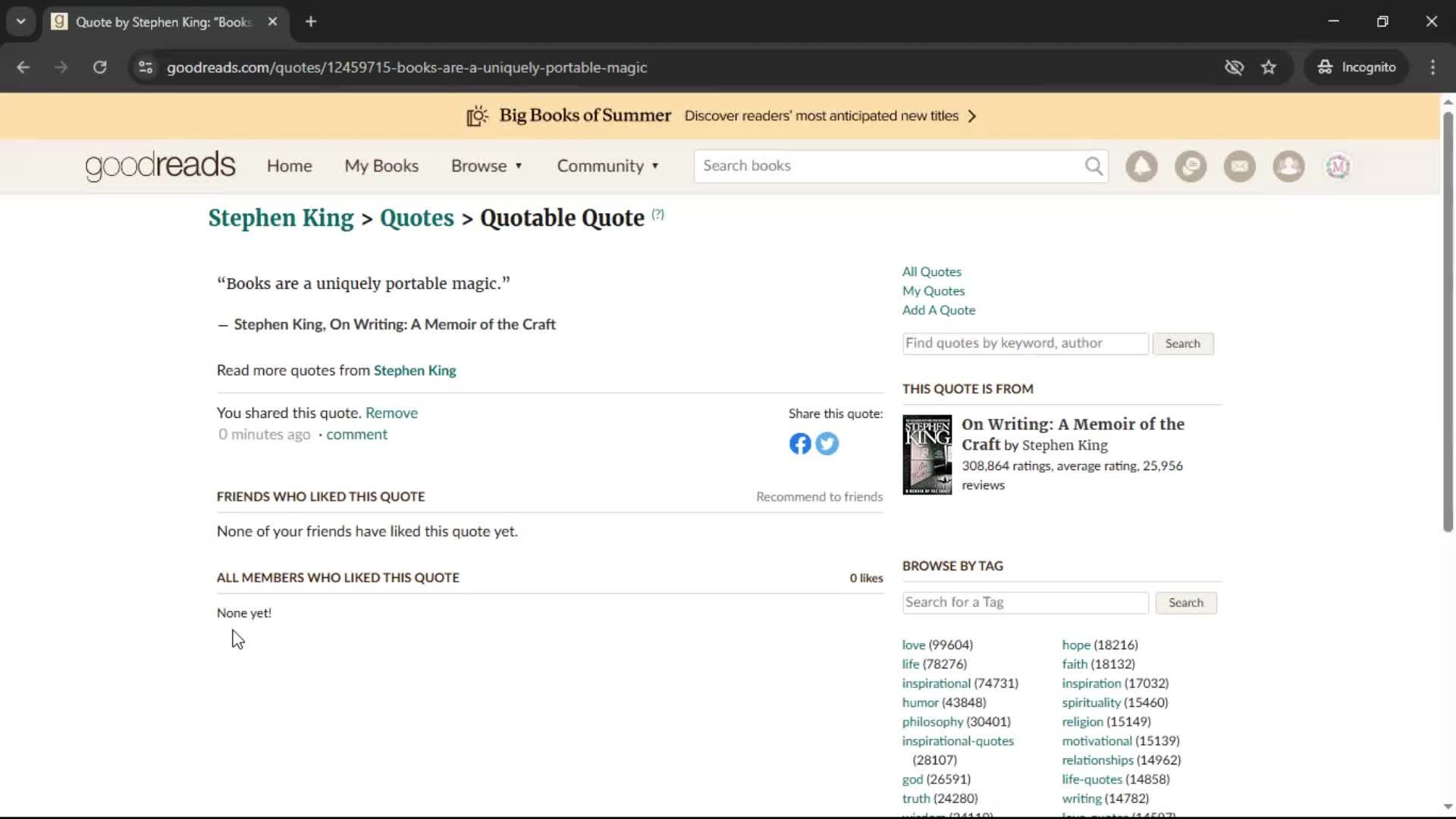Viewport: 1456px width, 819px height.
Task: Expand the Community dropdown menu
Action: (608, 166)
